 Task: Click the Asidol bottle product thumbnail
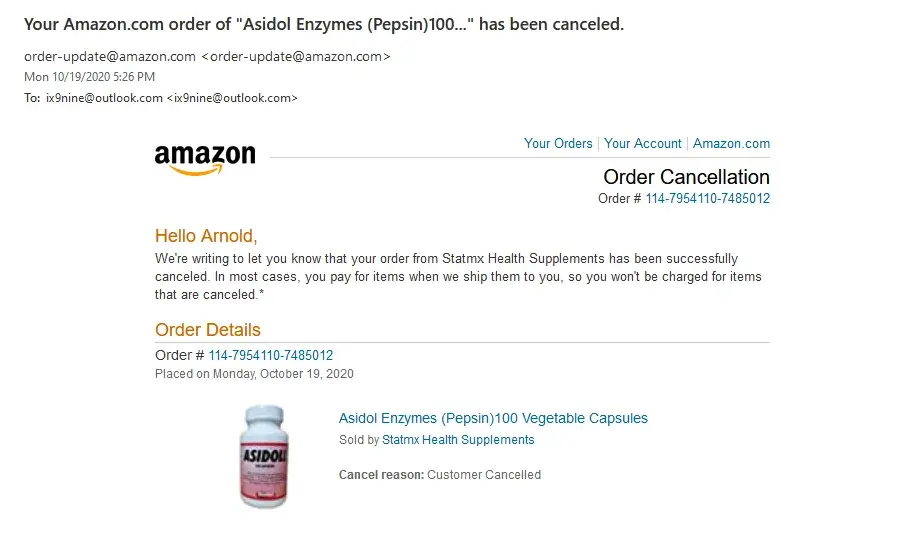pos(264,456)
